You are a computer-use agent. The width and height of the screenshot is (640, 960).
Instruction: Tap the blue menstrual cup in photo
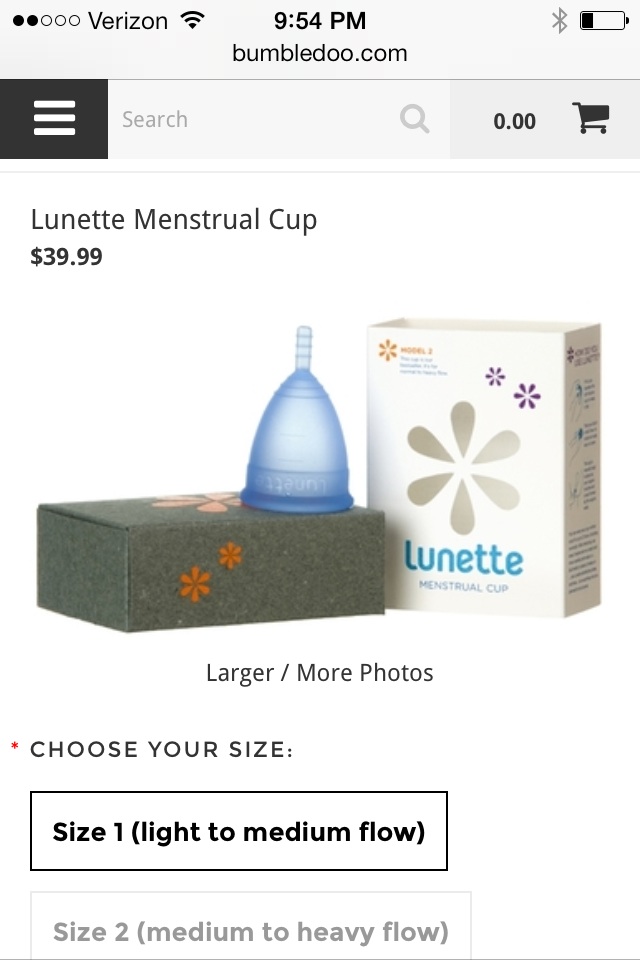tap(298, 421)
